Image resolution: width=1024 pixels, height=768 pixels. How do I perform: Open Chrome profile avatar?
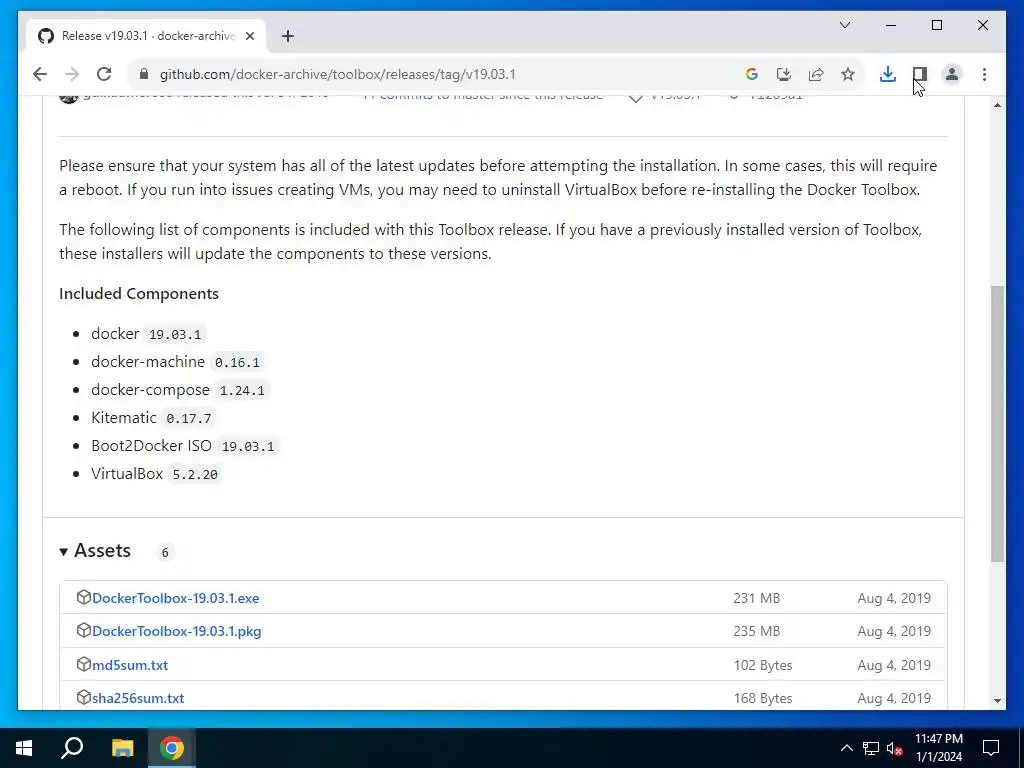952,74
